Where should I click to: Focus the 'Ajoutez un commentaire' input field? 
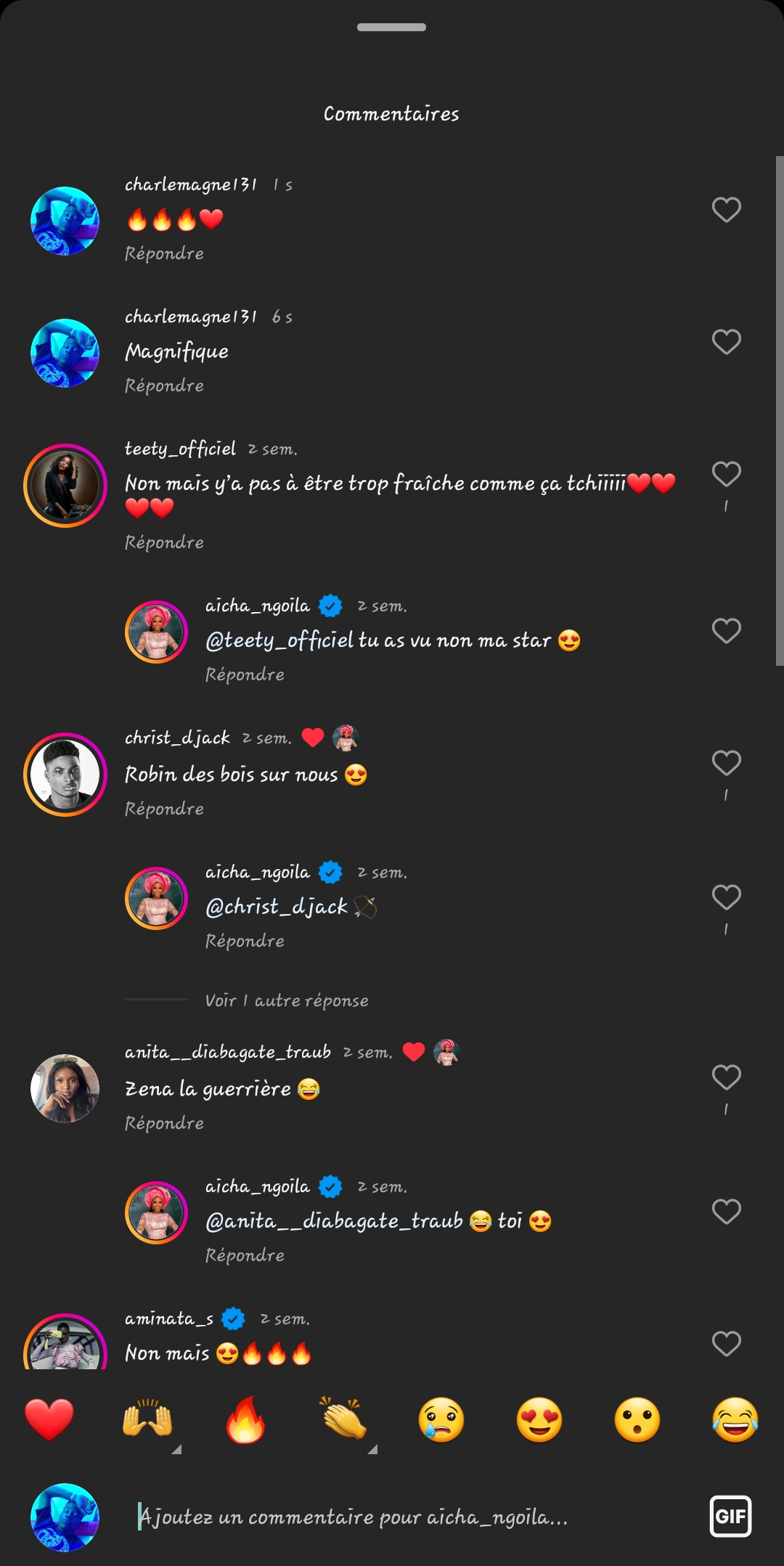pyautogui.click(x=407, y=1517)
